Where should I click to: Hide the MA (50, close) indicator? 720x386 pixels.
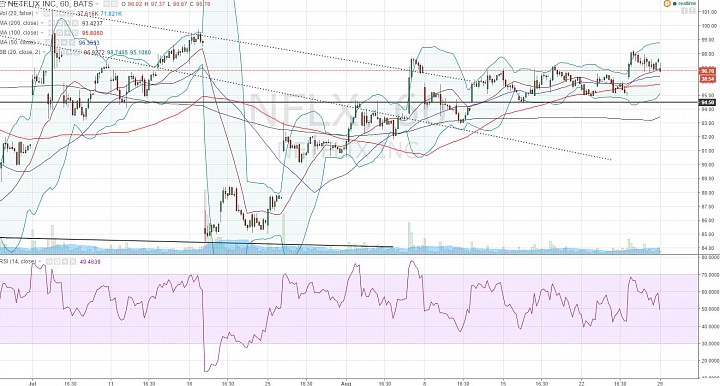47,43
